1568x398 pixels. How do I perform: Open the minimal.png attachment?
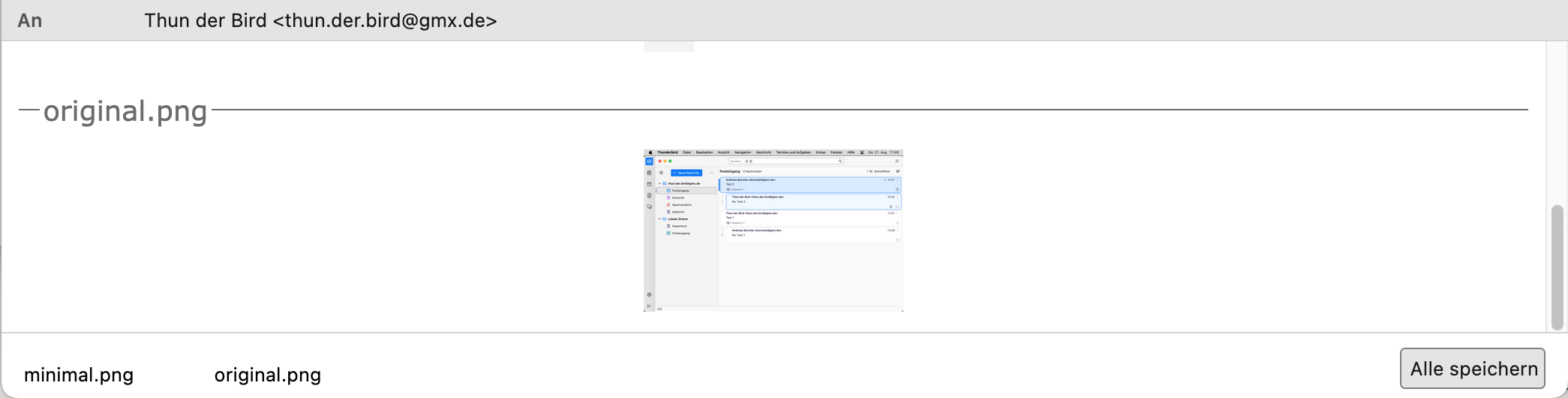pos(79,375)
